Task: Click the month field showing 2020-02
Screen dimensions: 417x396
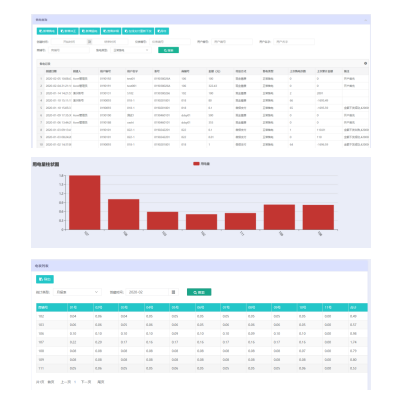Action: click(147, 292)
